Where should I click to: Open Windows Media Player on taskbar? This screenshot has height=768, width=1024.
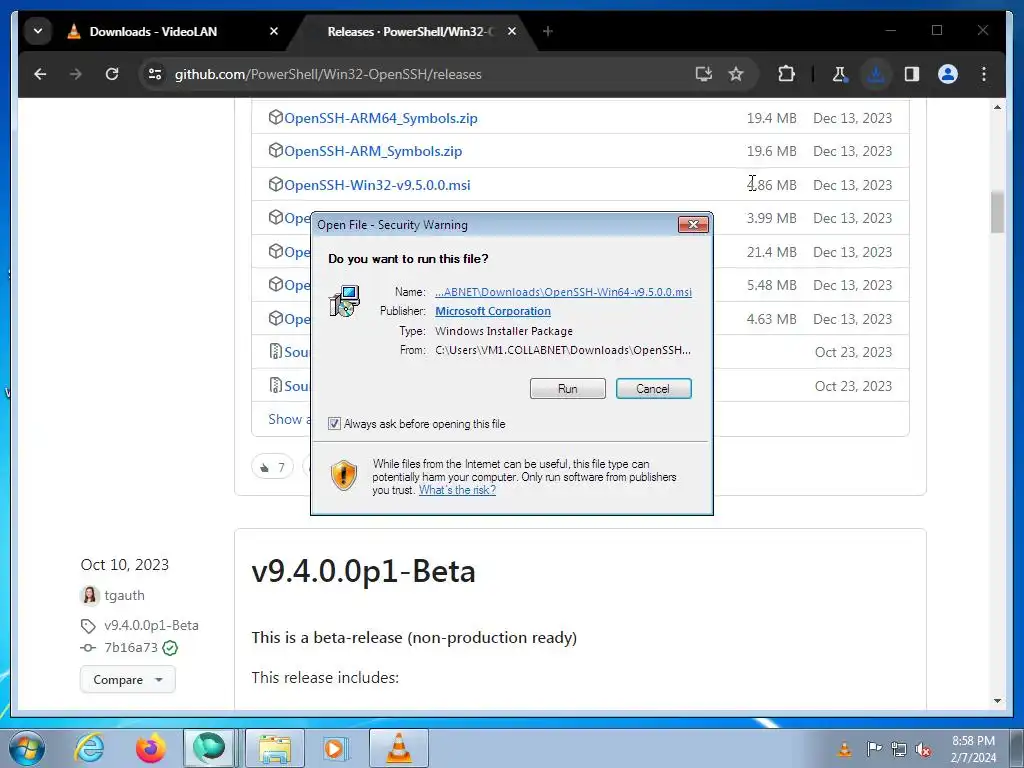[336, 748]
